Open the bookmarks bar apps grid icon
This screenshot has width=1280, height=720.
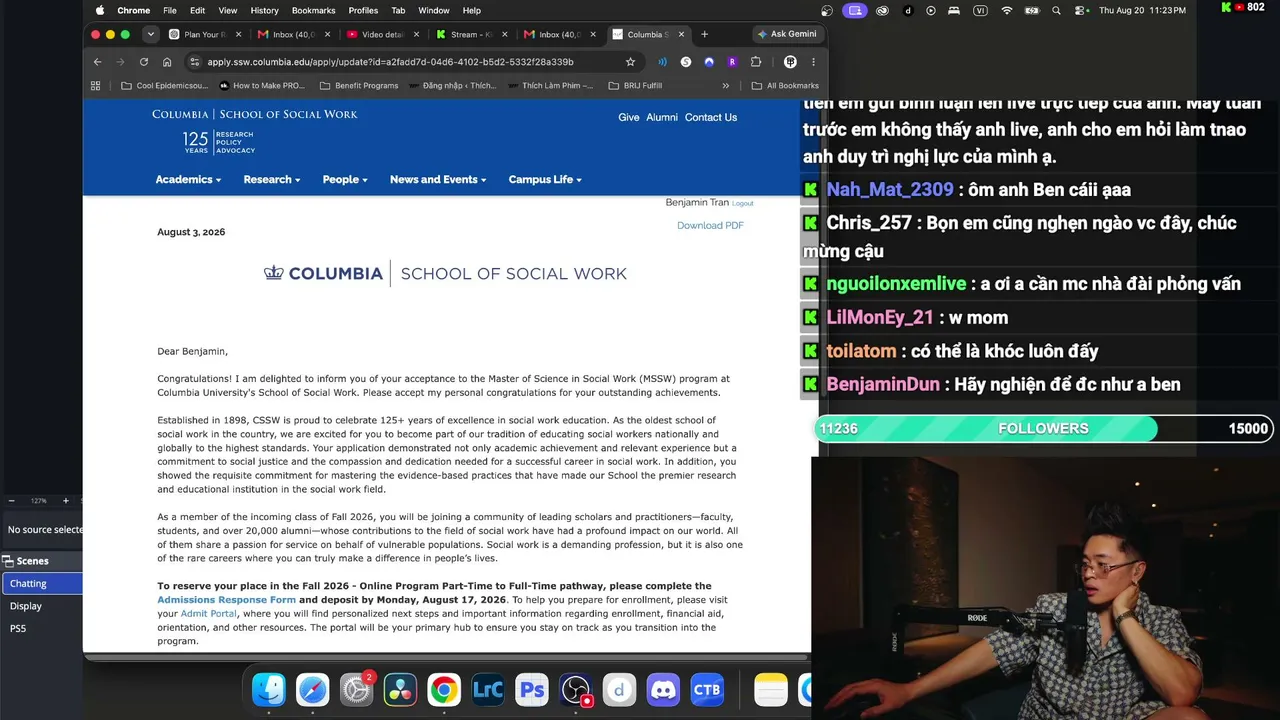95,86
